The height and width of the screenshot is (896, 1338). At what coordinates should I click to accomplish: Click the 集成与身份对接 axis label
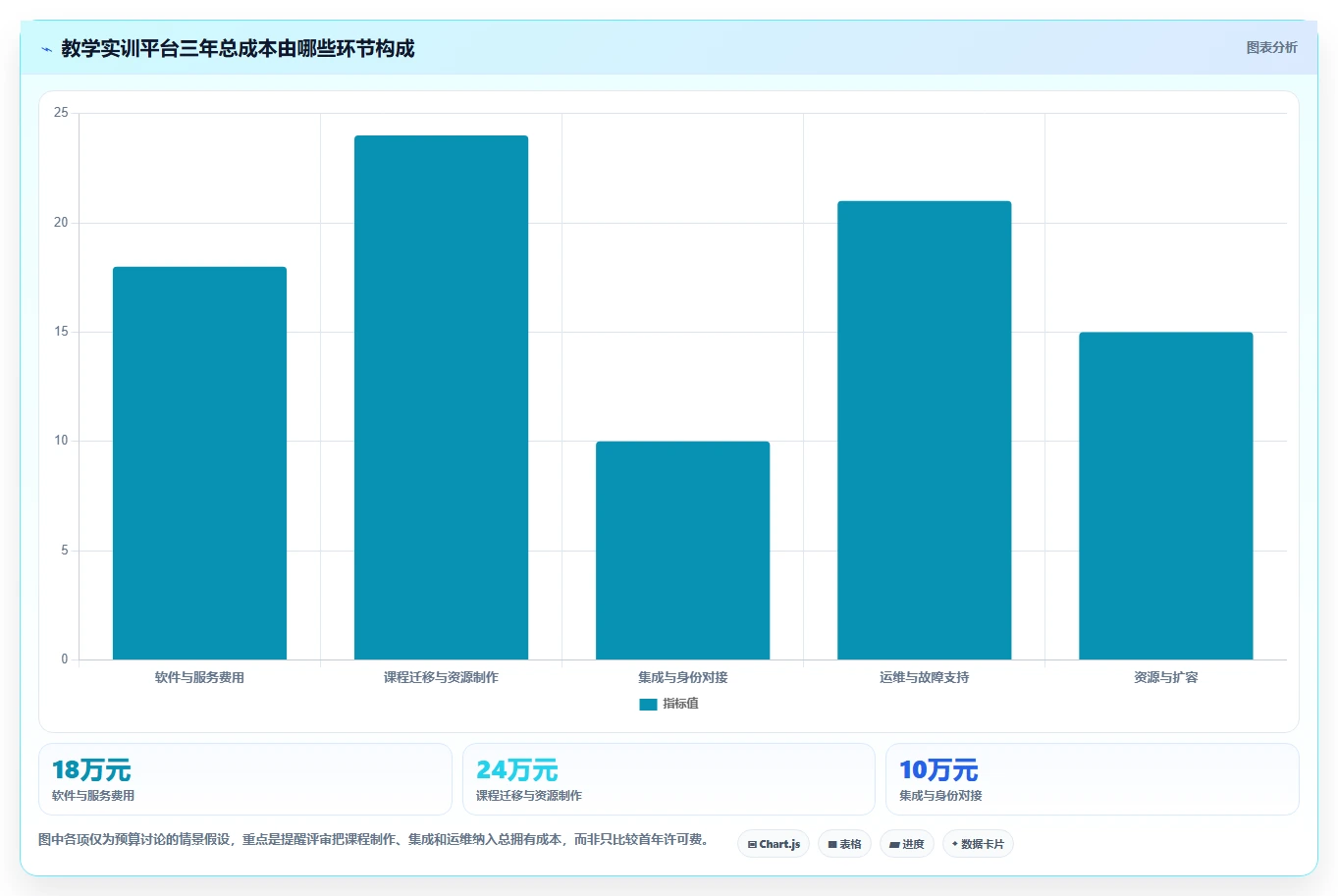(682, 677)
